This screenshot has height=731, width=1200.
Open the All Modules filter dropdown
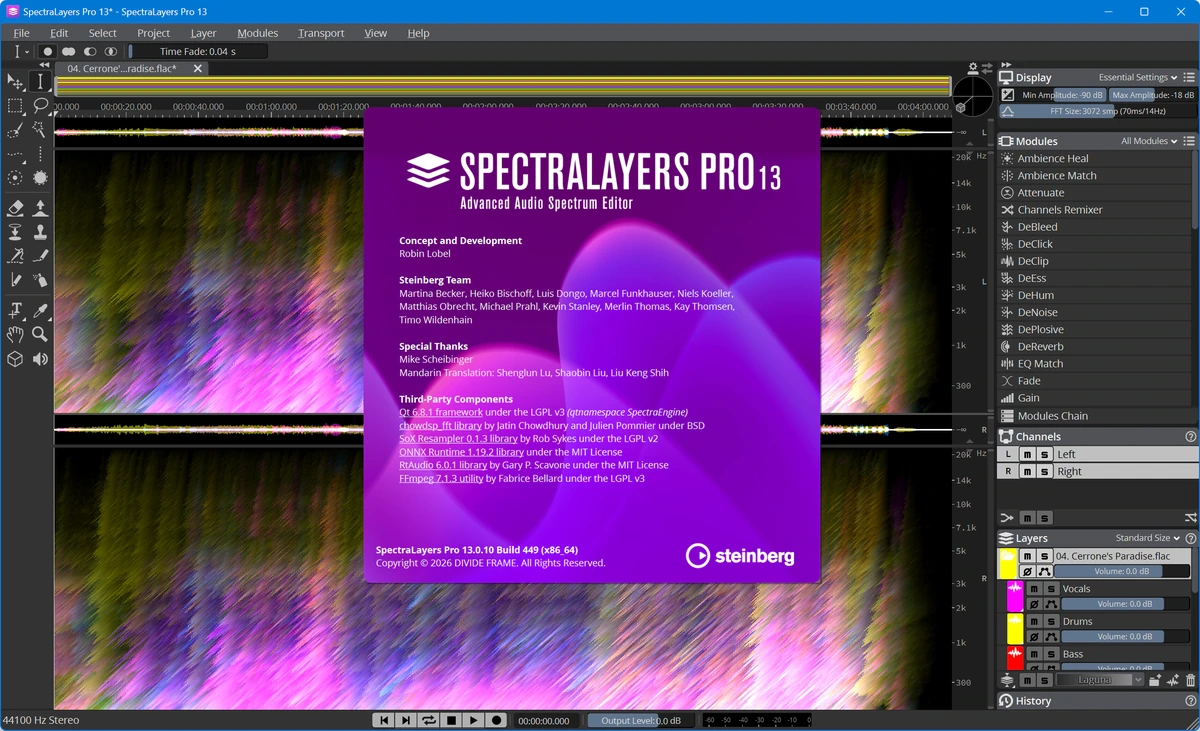coord(1149,141)
